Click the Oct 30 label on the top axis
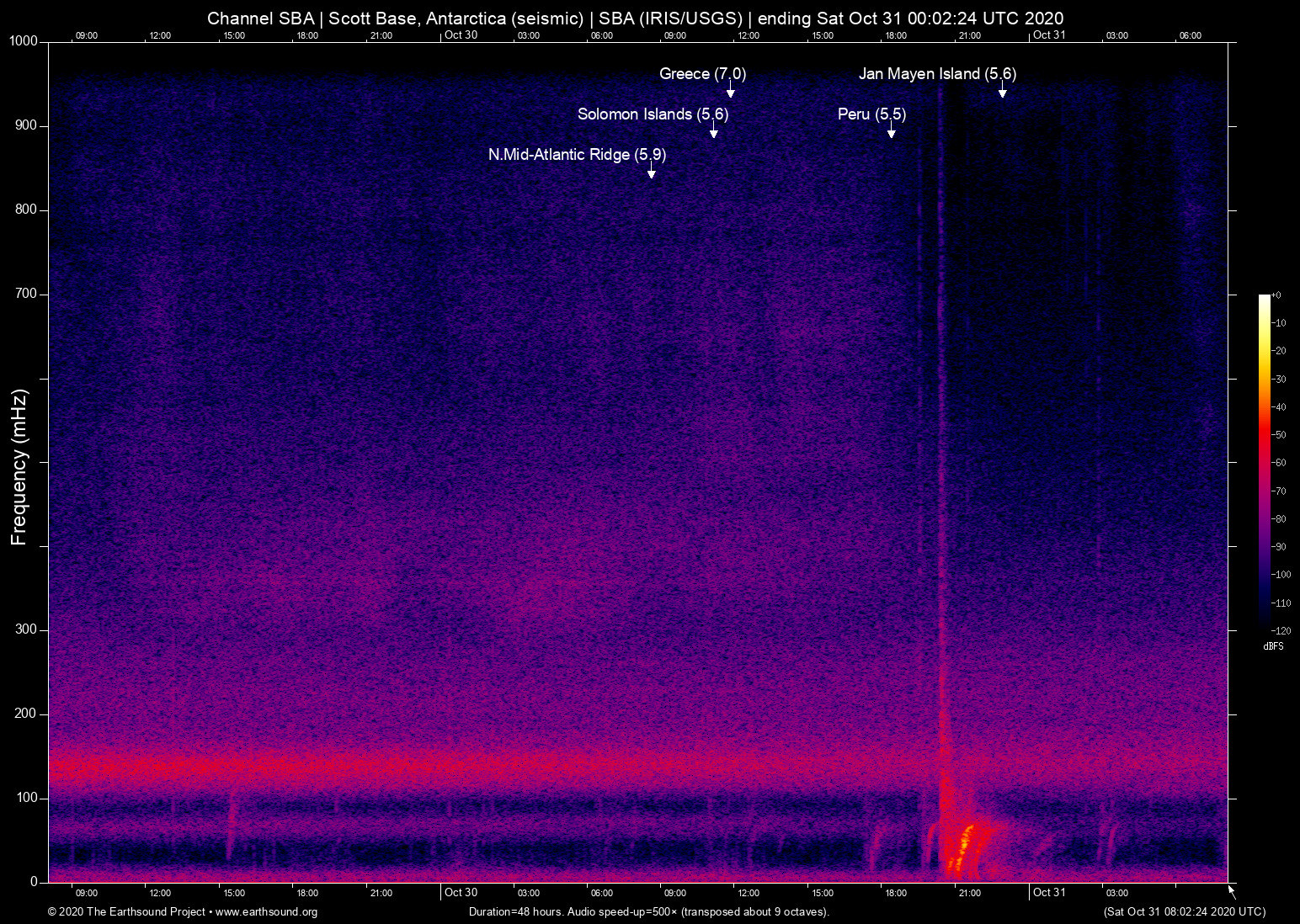The image size is (1300, 924). click(461, 36)
